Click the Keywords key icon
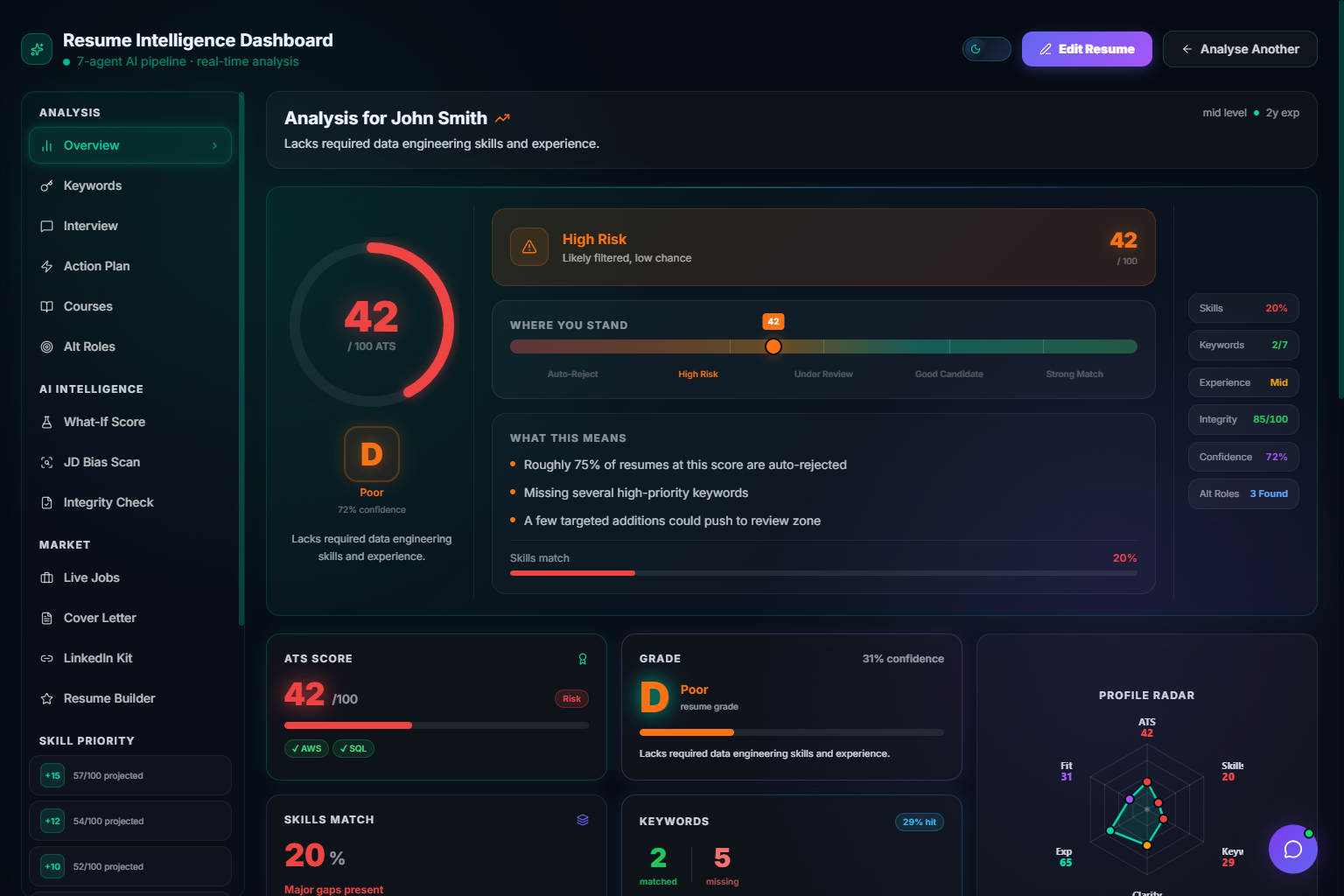 point(47,185)
